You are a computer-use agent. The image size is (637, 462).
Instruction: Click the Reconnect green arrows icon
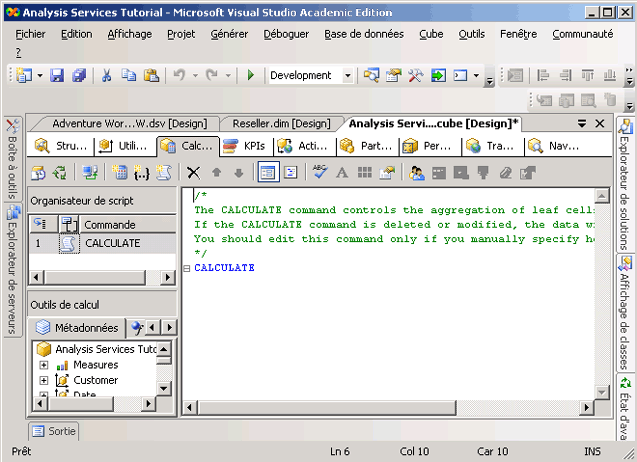pos(60,173)
